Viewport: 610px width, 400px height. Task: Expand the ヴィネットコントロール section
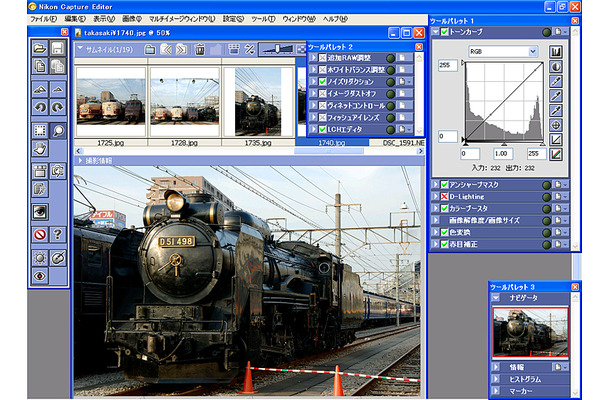click(x=314, y=105)
